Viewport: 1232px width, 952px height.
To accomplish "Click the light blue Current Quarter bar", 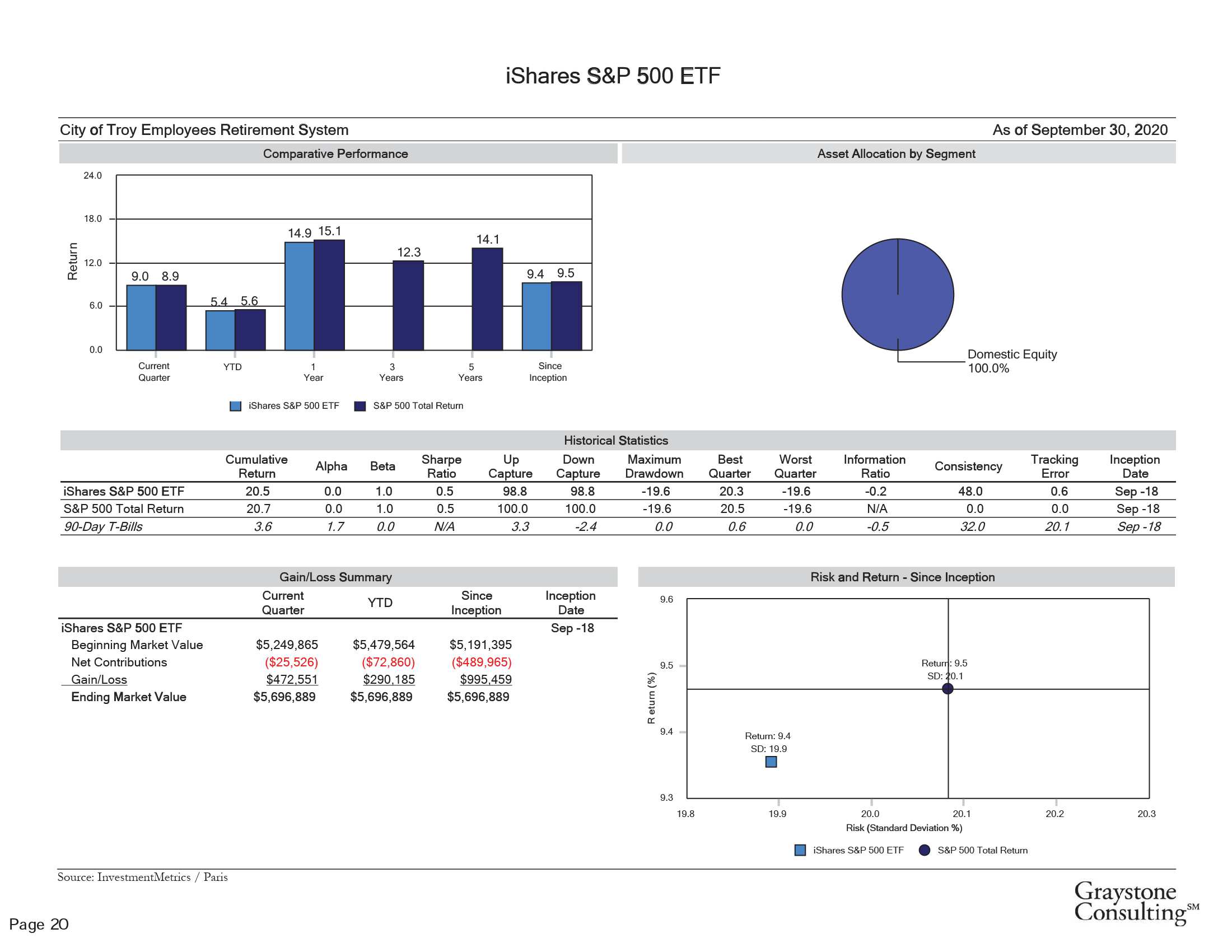I will point(141,318).
